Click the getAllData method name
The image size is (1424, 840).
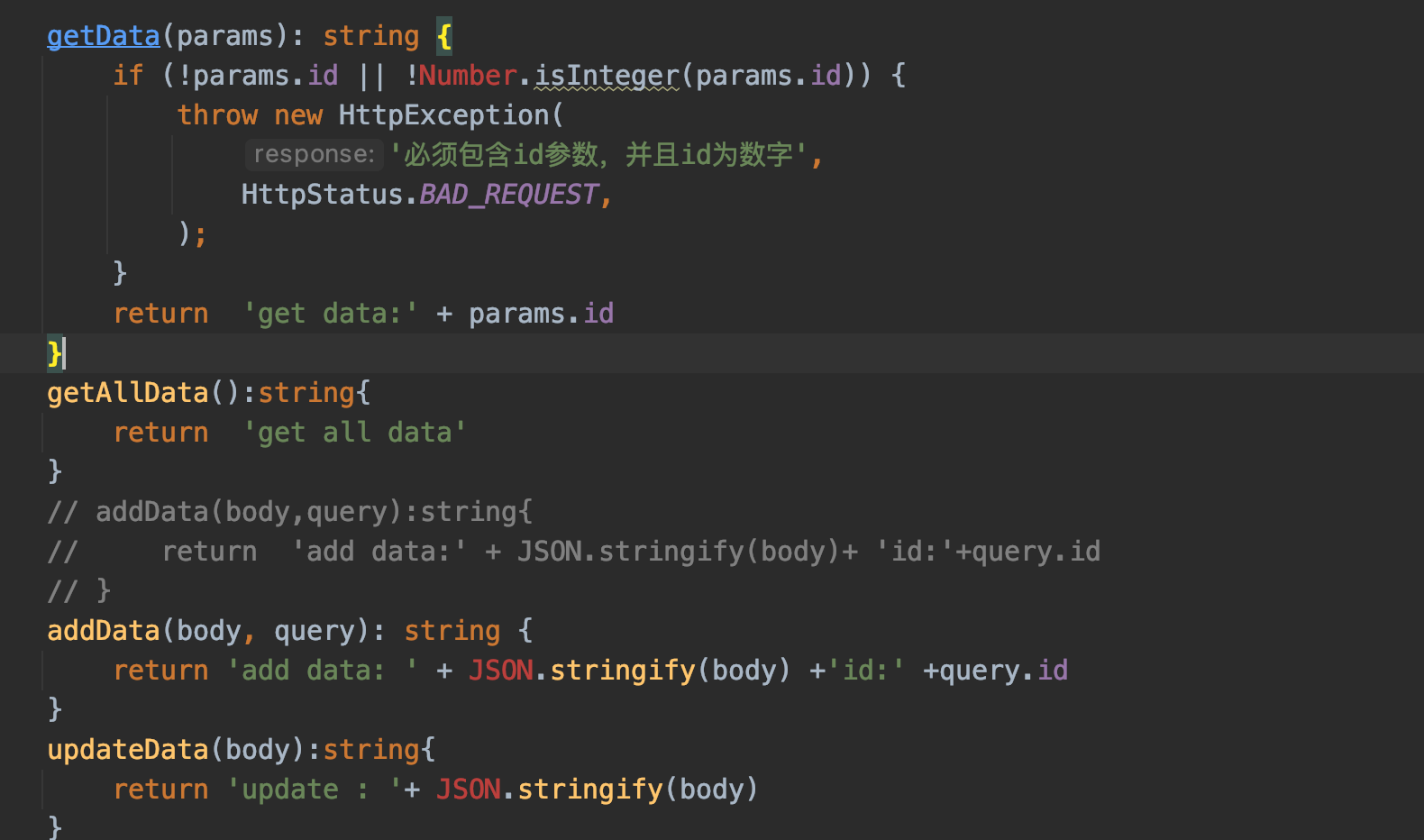(127, 393)
